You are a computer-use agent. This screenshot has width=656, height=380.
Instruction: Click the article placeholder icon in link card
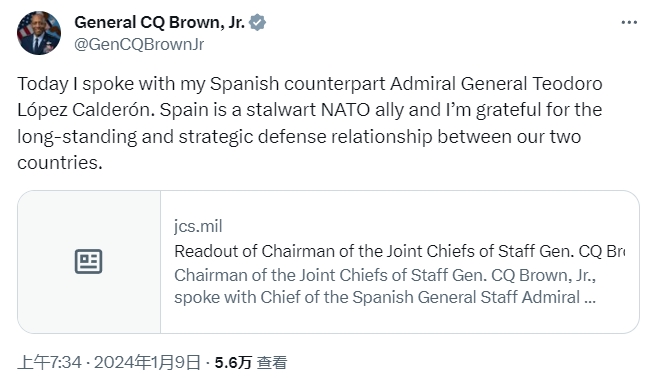pyautogui.click(x=88, y=262)
